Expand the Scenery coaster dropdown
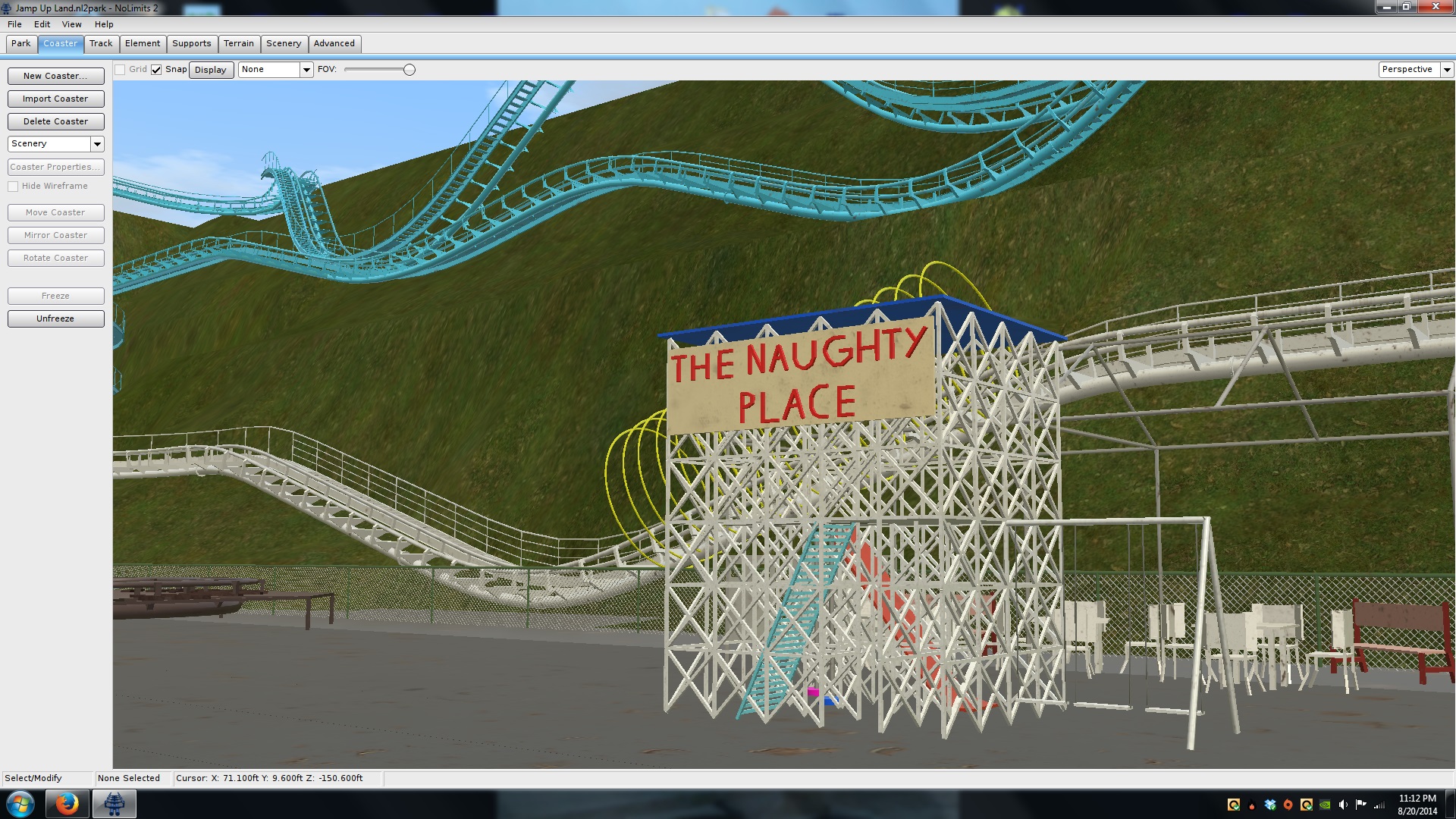Viewport: 1456px width, 819px height. click(x=97, y=144)
